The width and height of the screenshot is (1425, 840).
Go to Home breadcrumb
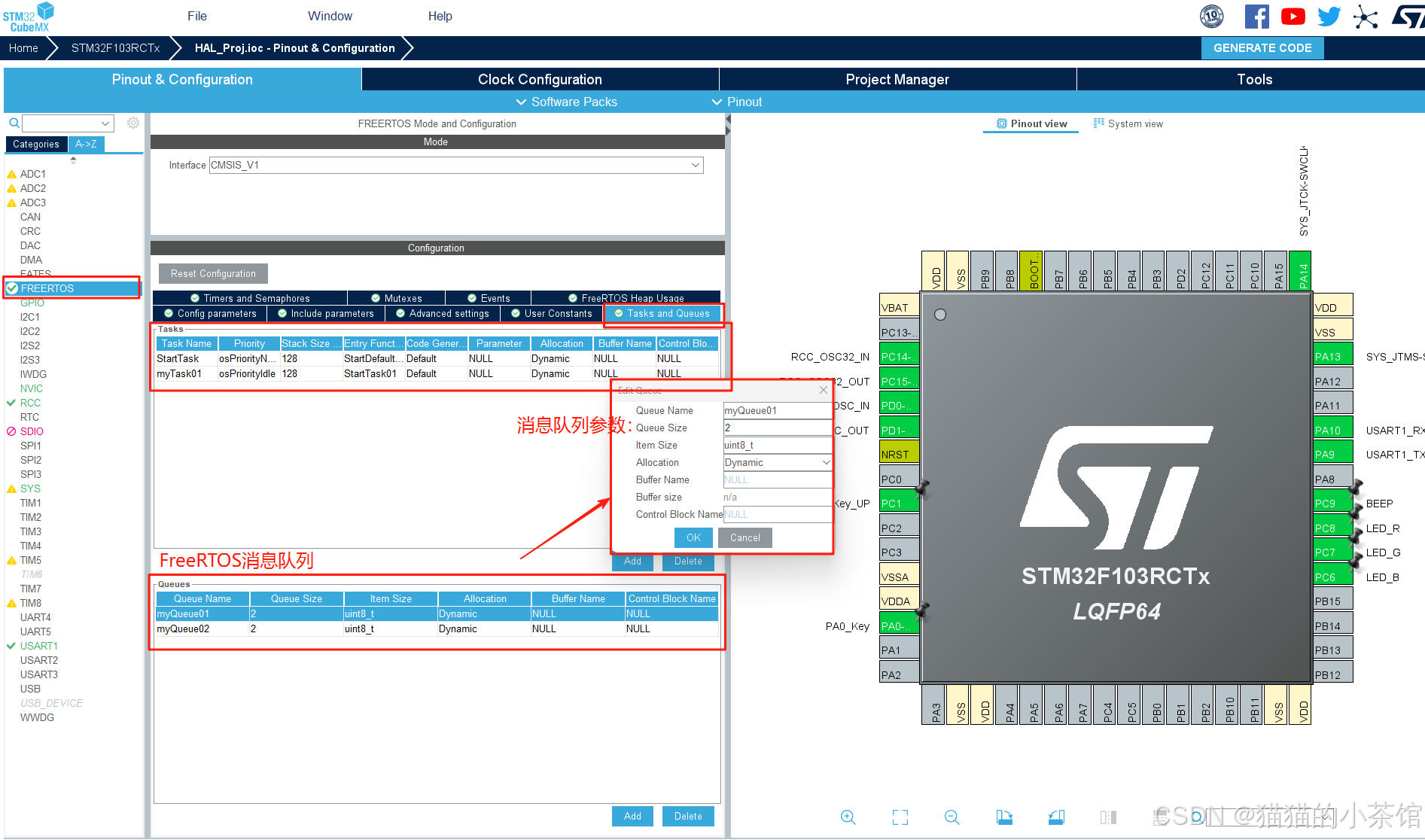point(23,47)
